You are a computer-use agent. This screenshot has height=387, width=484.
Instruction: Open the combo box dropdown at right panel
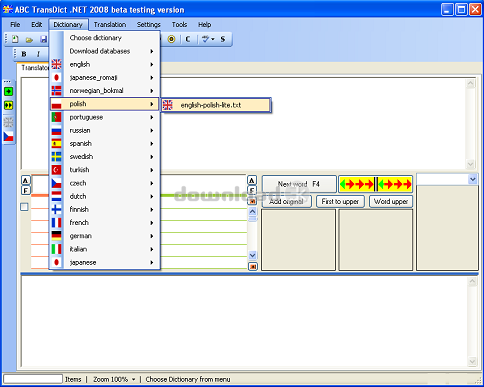pyautogui.click(x=473, y=179)
